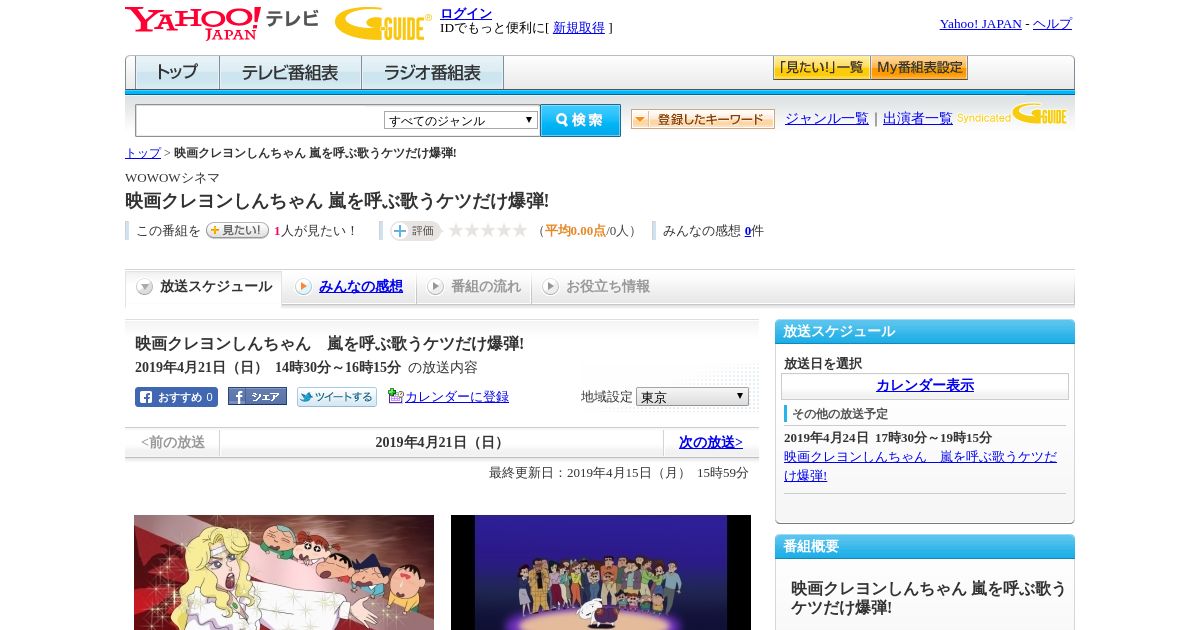The image size is (1200, 630).
Task: Open My番組表設定 button
Action: (919, 68)
